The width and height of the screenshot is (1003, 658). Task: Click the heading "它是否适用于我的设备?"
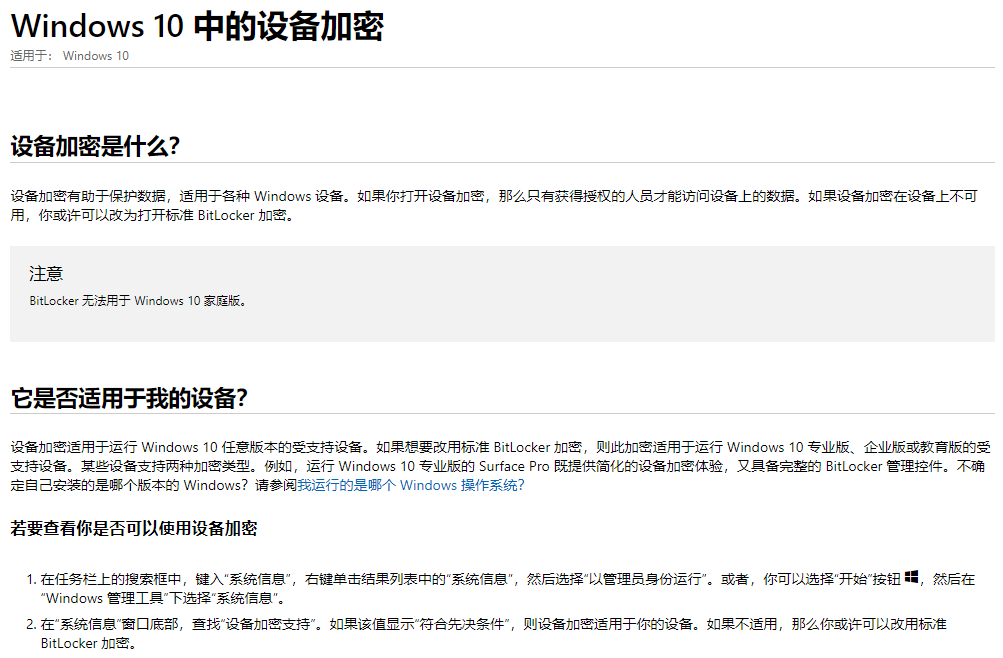(129, 398)
